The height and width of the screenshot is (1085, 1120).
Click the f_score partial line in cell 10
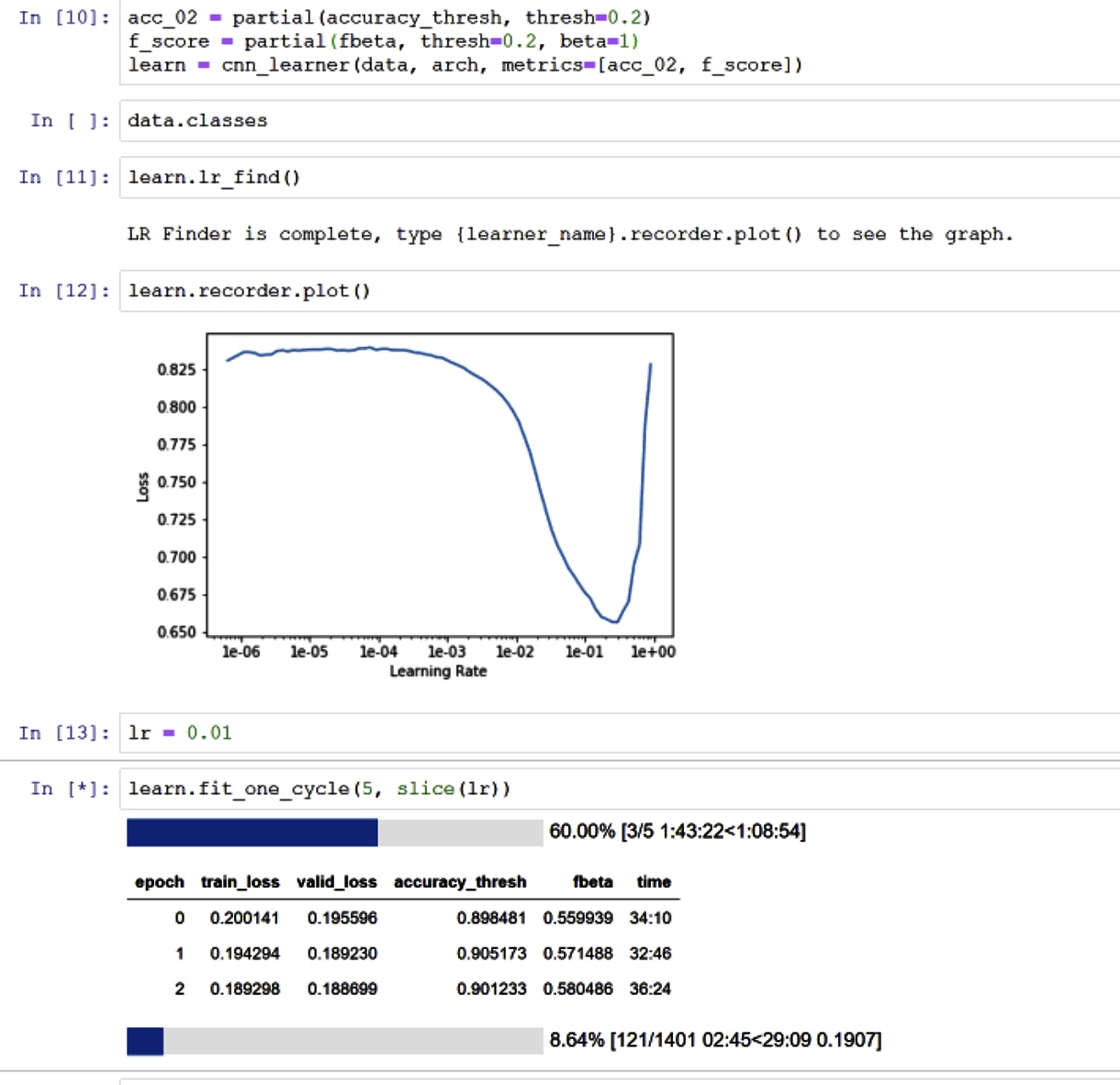pos(383,41)
